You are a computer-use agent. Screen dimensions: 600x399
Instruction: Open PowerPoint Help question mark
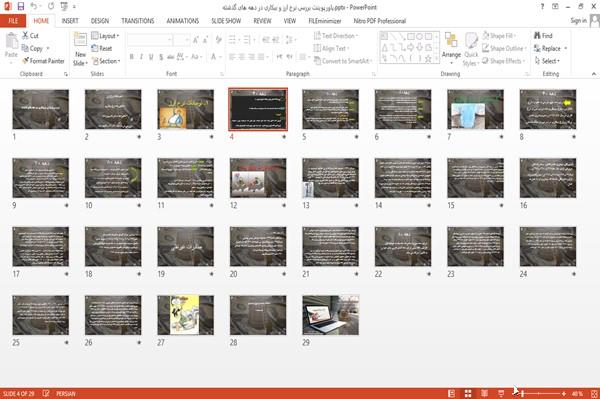coord(542,7)
